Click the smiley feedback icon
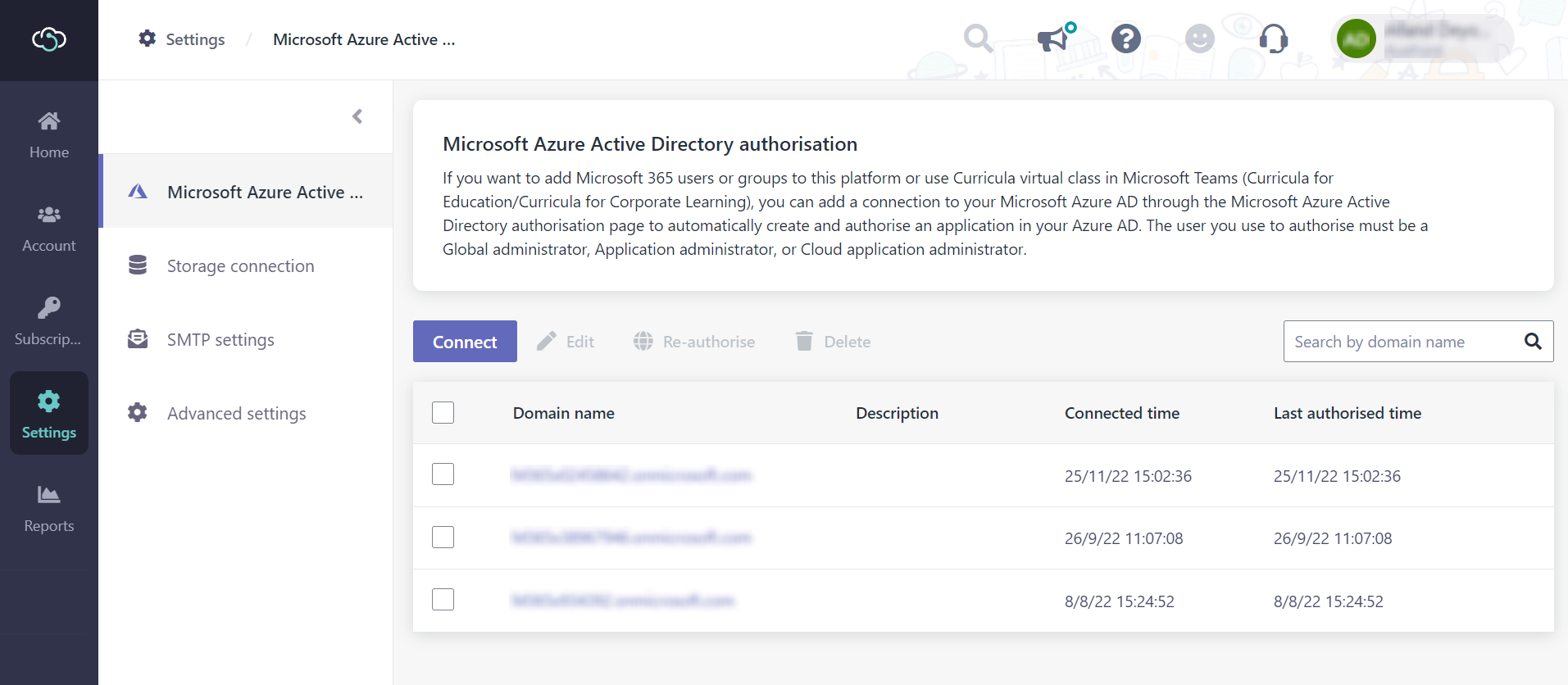Image resolution: width=1568 pixels, height=685 pixels. [x=1200, y=39]
